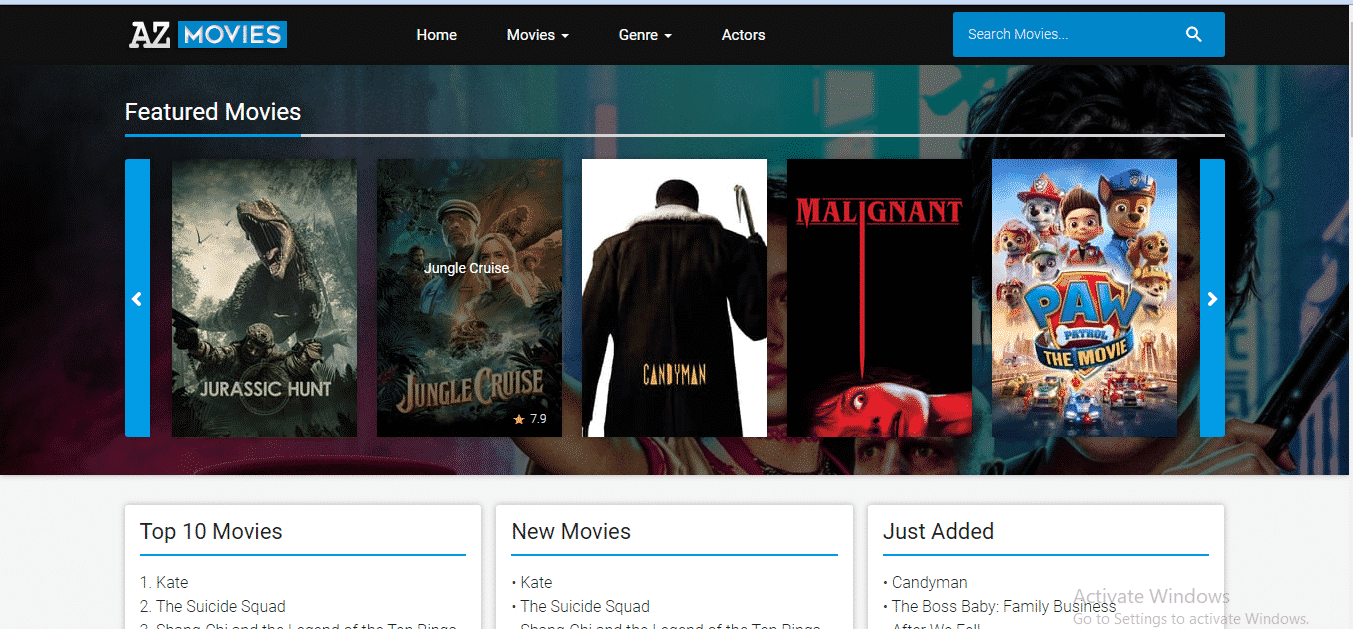Open Kate in Top 10 Movies

(172, 582)
